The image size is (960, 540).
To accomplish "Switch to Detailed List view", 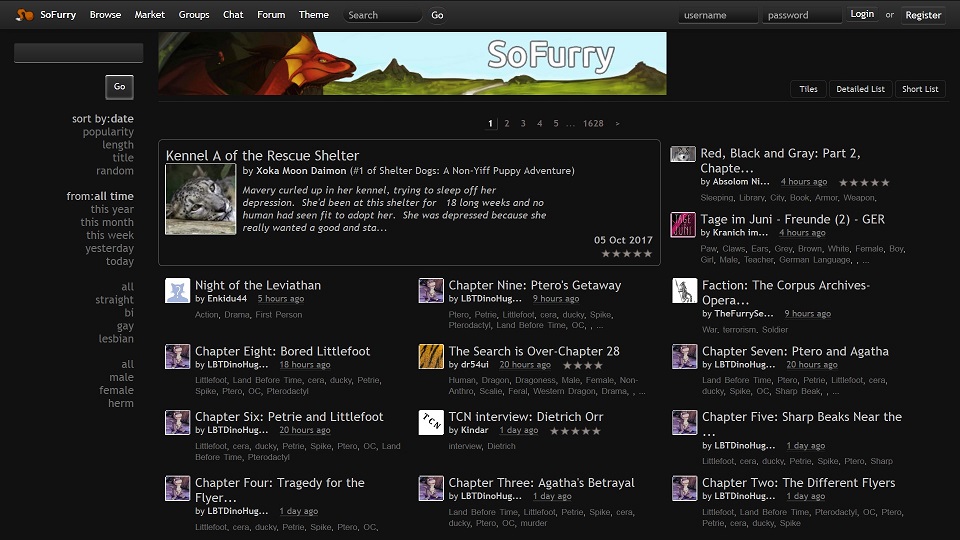I will 860,89.
